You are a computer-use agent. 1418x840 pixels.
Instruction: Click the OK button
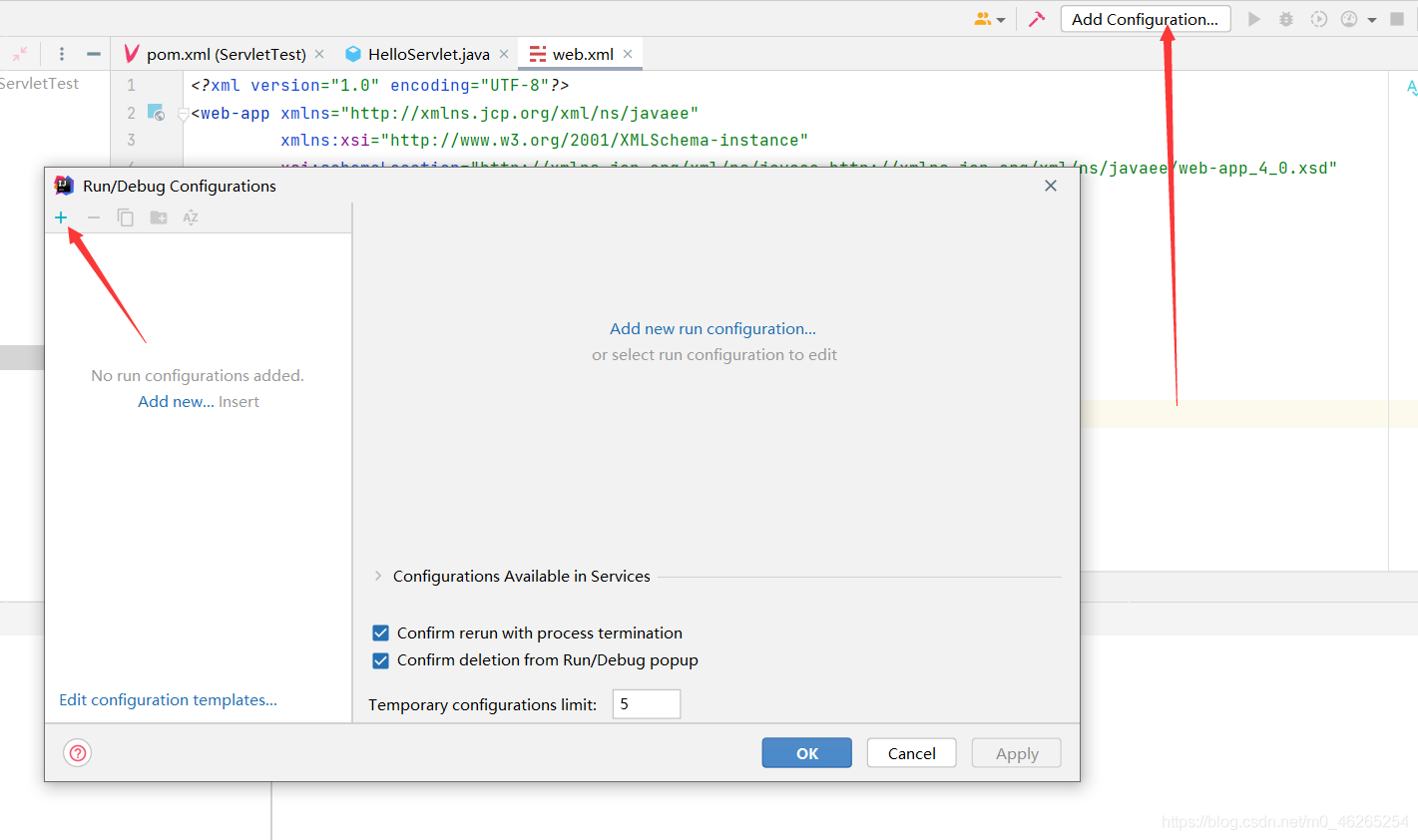[x=807, y=753]
